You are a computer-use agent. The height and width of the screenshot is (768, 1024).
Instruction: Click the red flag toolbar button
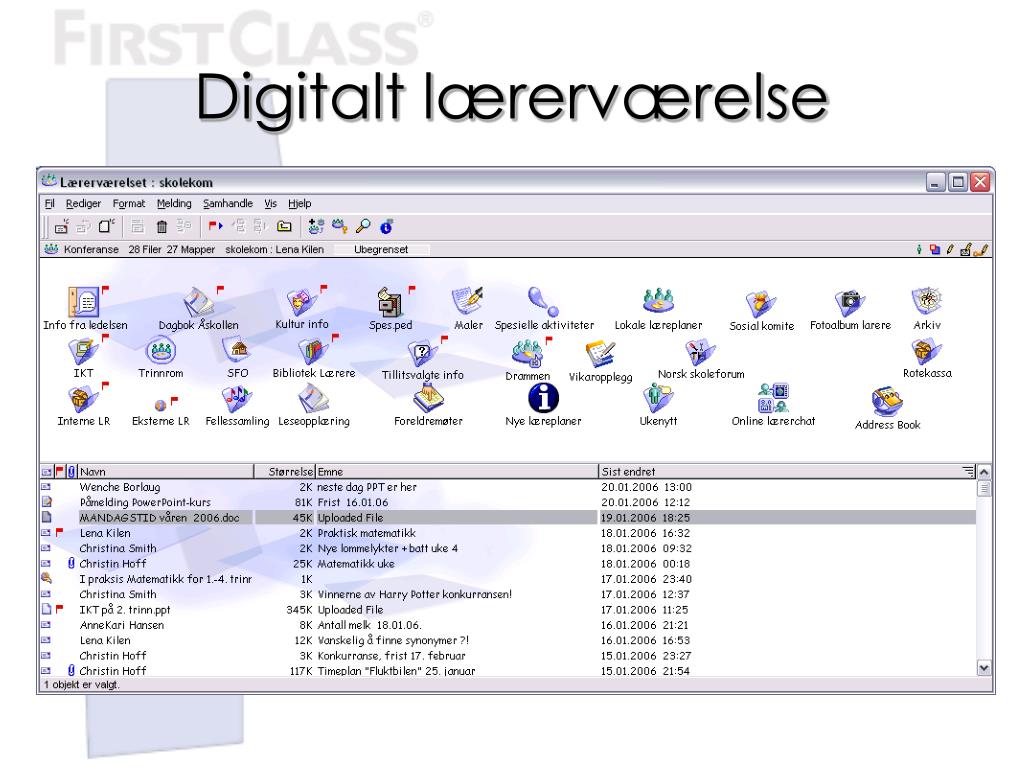coord(216,227)
